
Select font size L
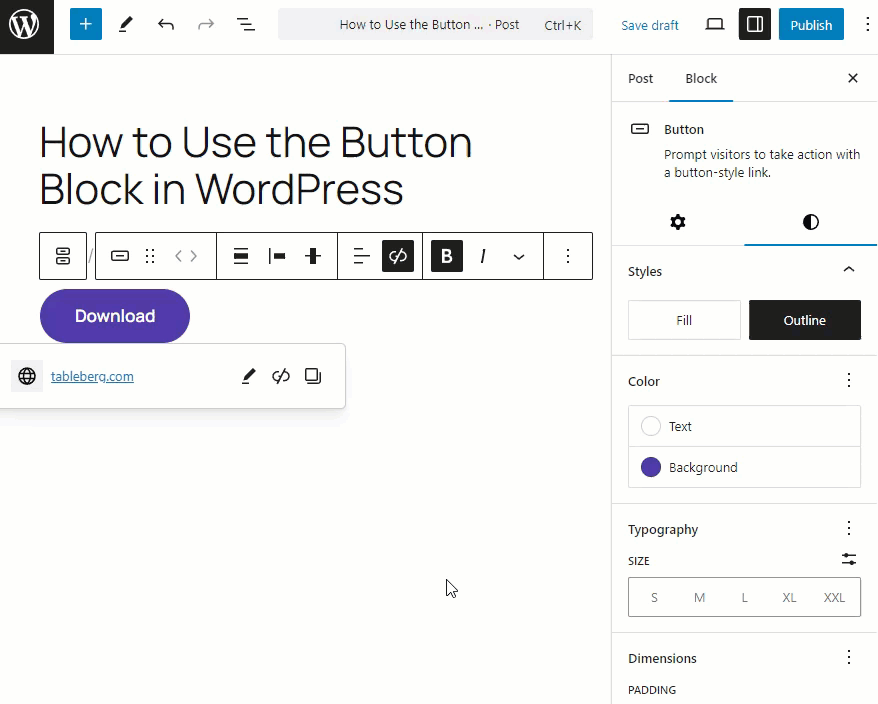pyautogui.click(x=744, y=598)
